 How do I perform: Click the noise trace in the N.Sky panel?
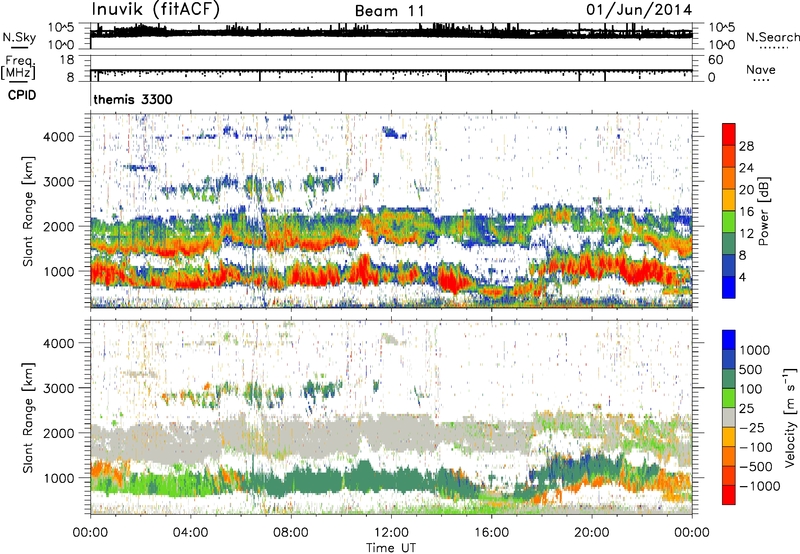pyautogui.click(x=391, y=33)
